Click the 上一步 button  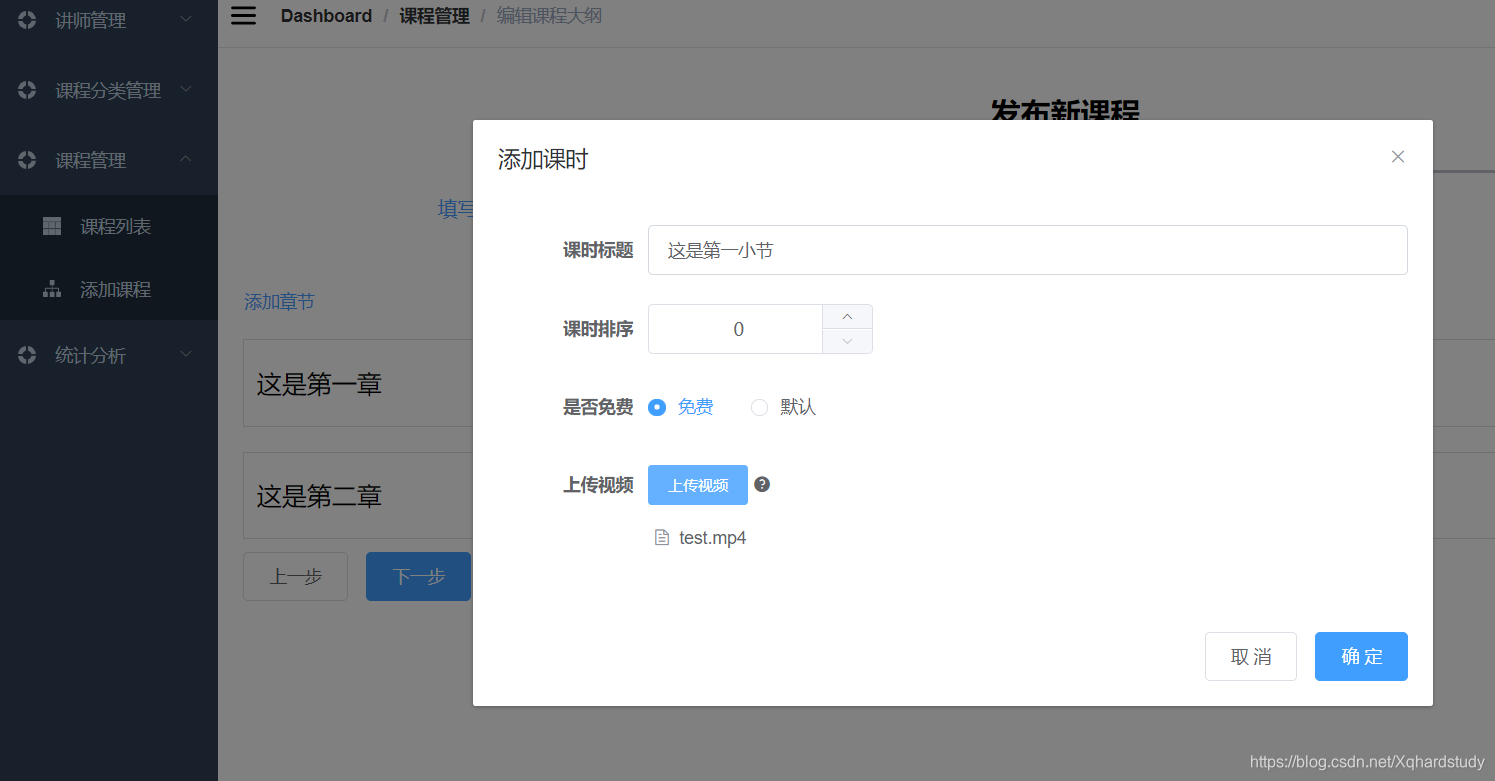pyautogui.click(x=295, y=576)
